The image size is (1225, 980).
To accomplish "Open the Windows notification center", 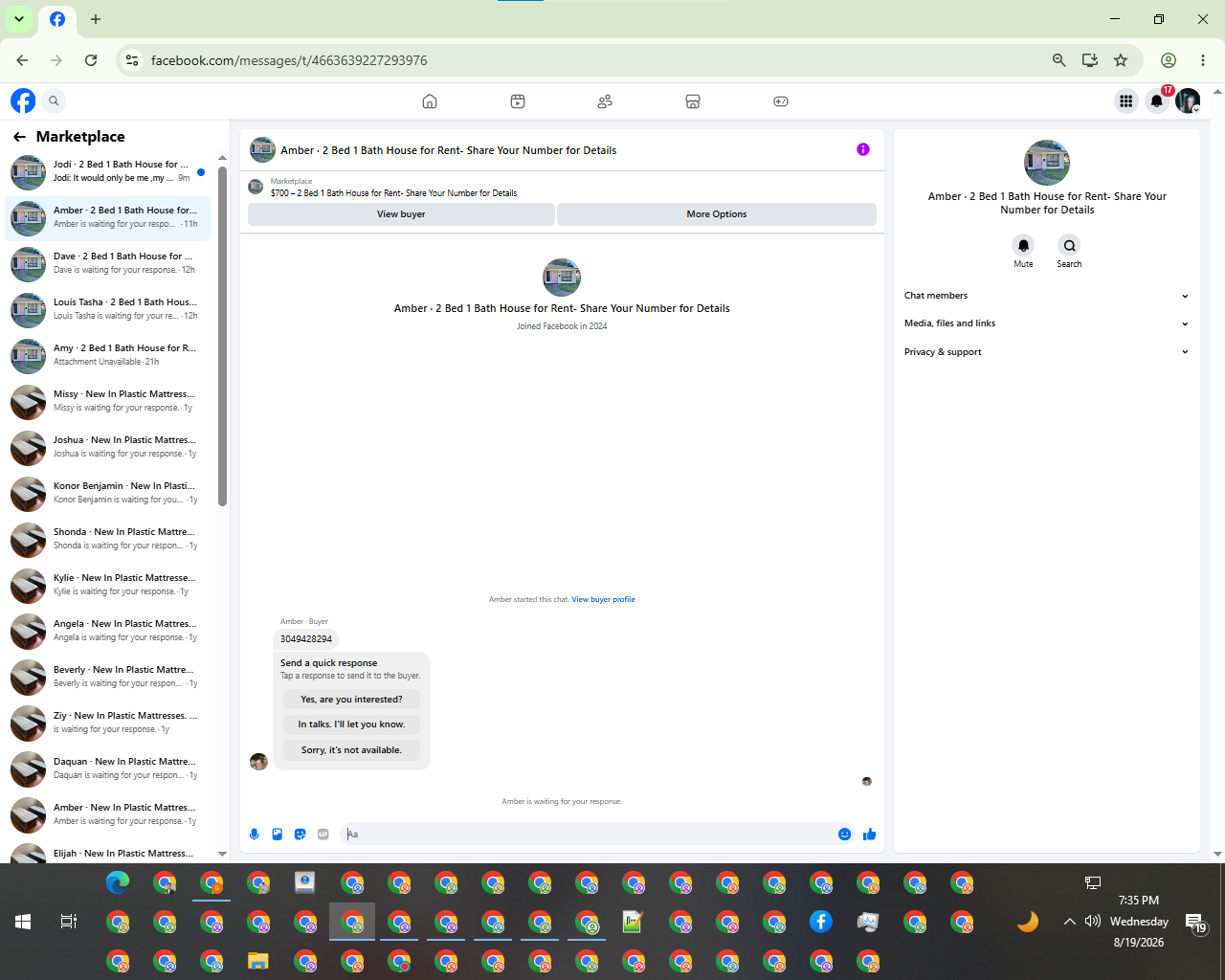I will (1196, 923).
